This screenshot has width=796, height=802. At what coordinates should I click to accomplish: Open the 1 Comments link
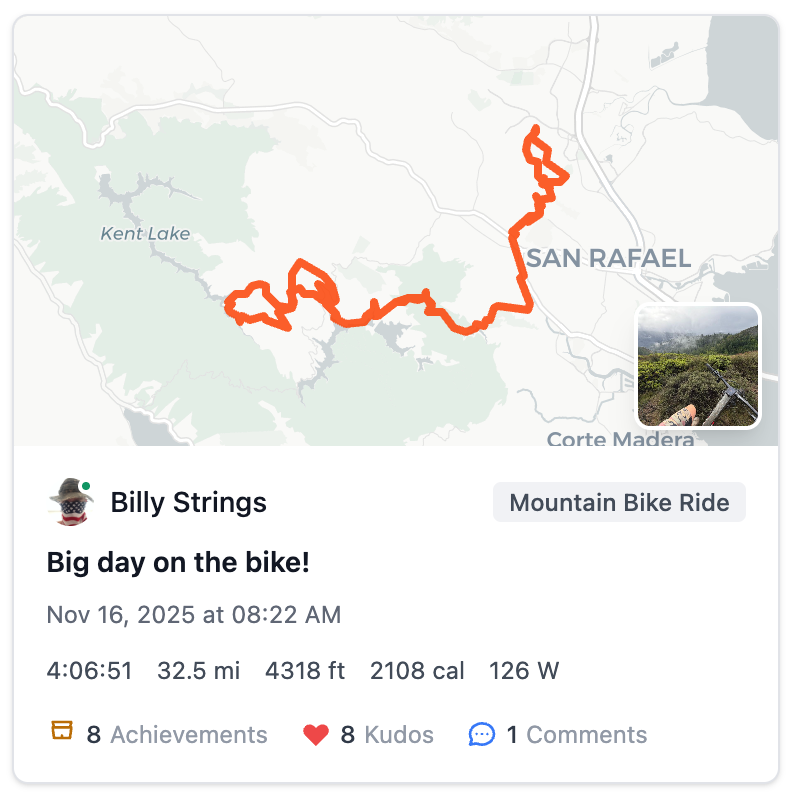pos(577,735)
